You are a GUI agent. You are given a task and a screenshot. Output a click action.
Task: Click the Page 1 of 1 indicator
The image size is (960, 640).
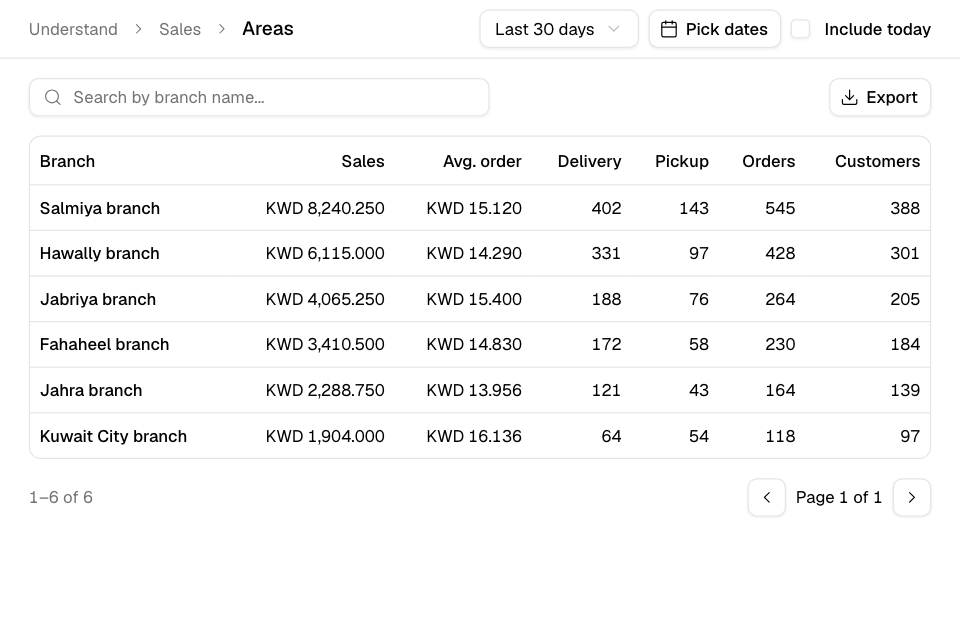point(839,497)
